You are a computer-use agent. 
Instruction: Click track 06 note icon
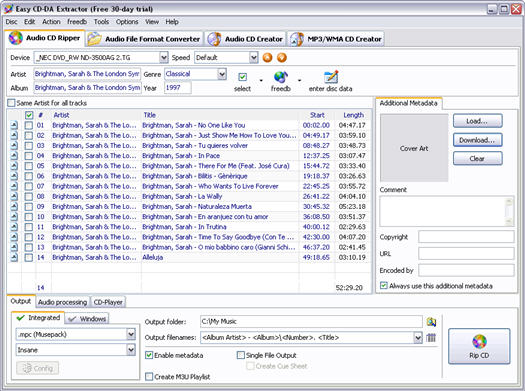pyautogui.click(x=14, y=176)
